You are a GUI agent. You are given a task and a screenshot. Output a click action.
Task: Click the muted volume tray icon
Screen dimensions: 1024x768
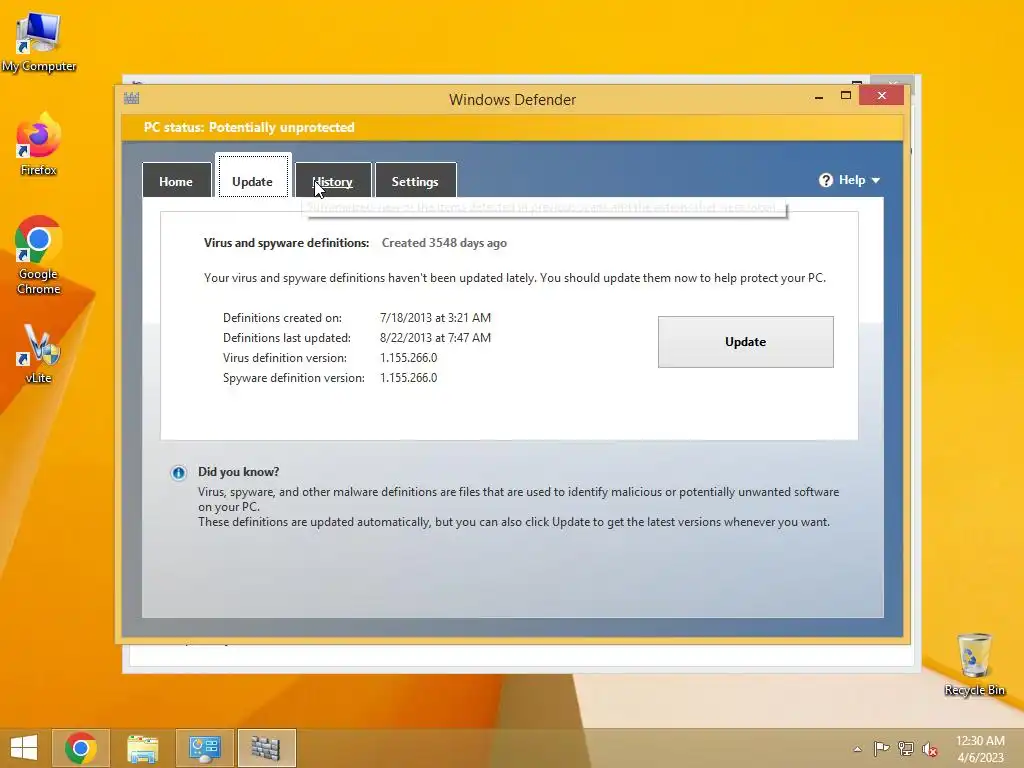tap(929, 749)
